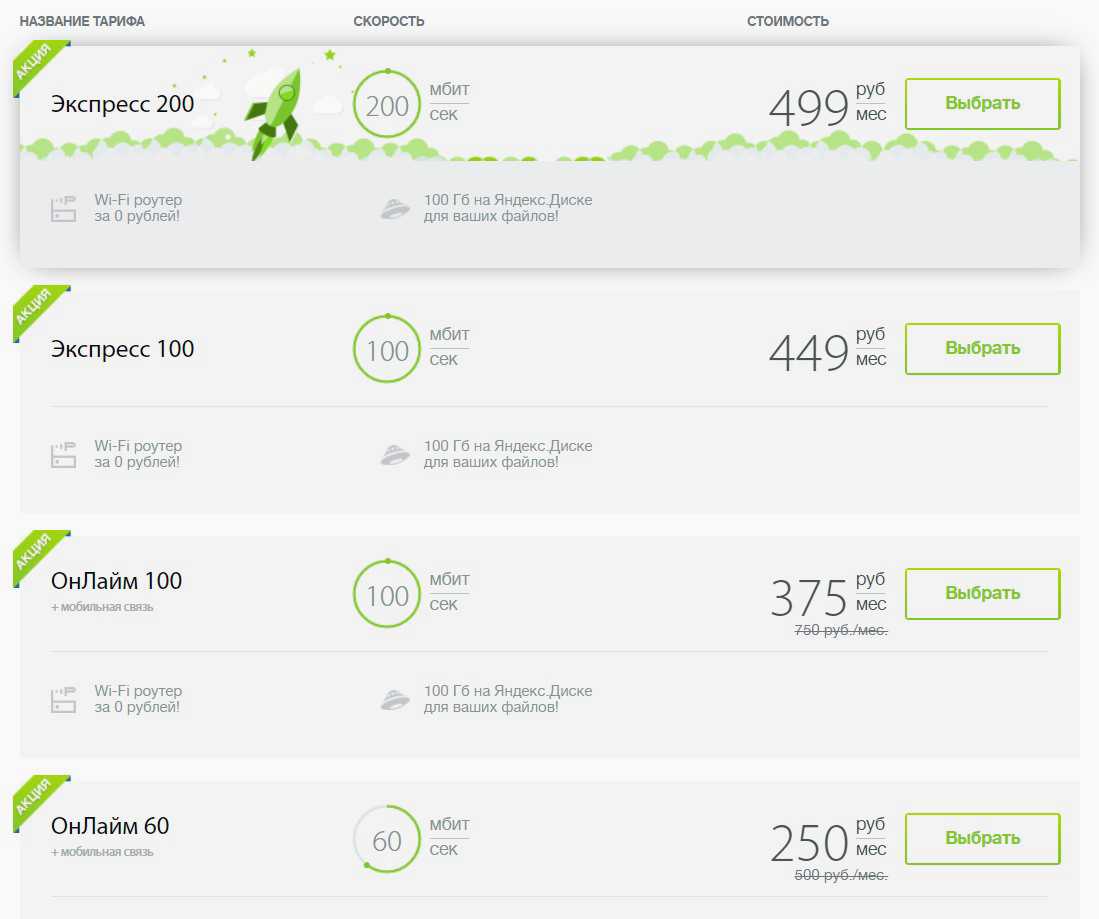This screenshot has width=1099, height=919.
Task: Click the СТОИМОСТЬ column header
Action: pos(788,22)
